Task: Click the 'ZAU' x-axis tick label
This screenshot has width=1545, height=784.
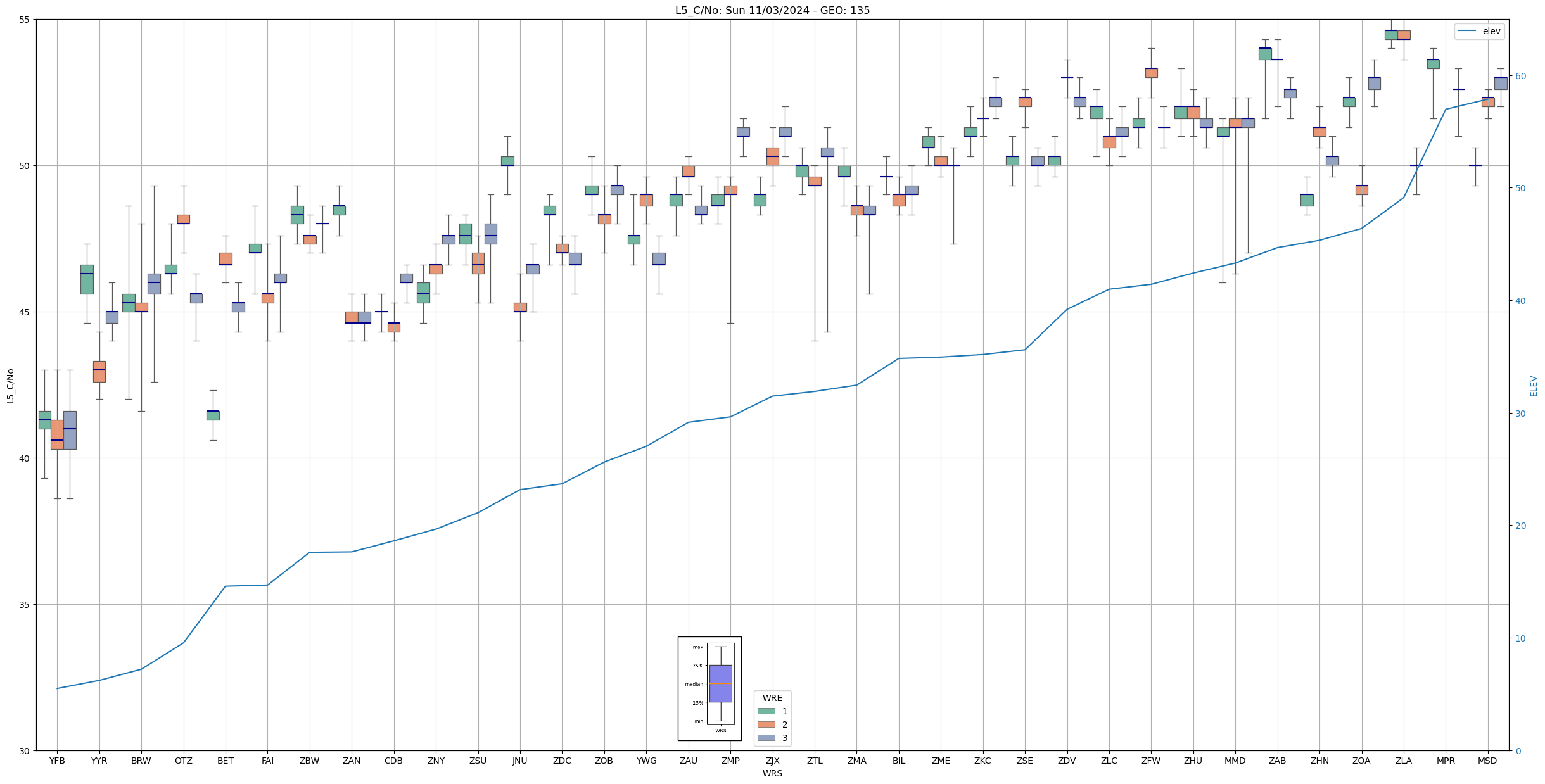Action: point(689,761)
